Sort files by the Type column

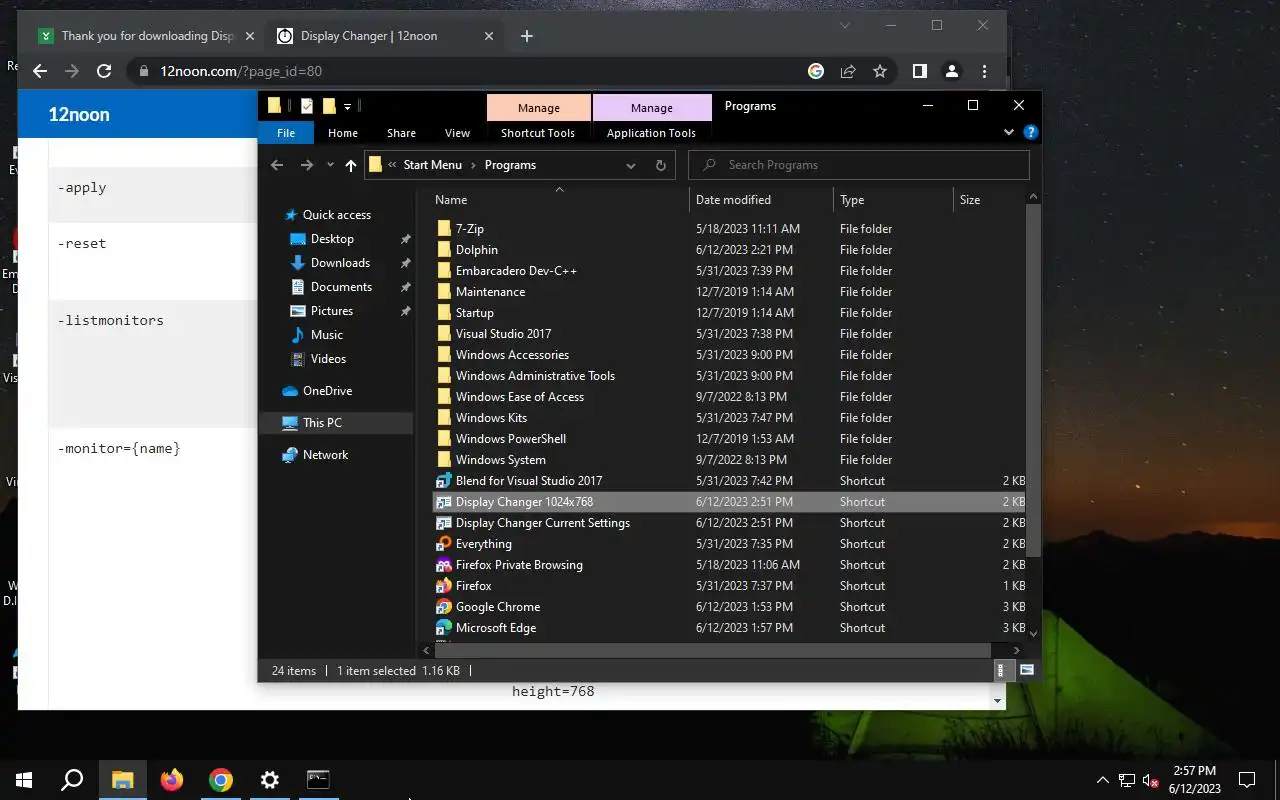[893, 200]
